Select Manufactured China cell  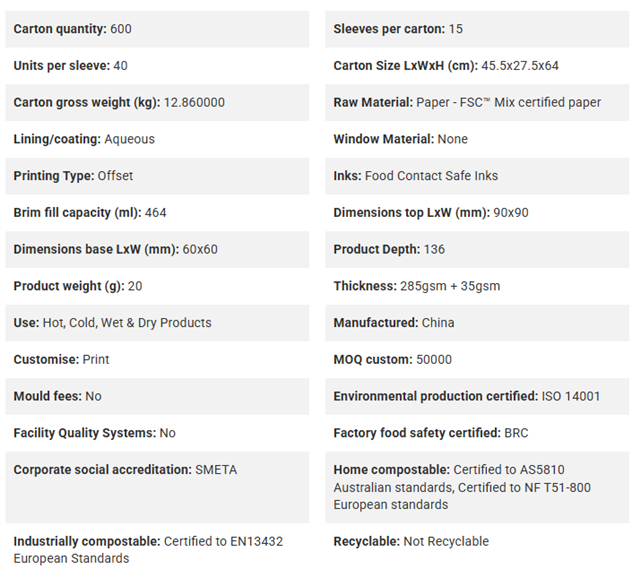coord(477,323)
